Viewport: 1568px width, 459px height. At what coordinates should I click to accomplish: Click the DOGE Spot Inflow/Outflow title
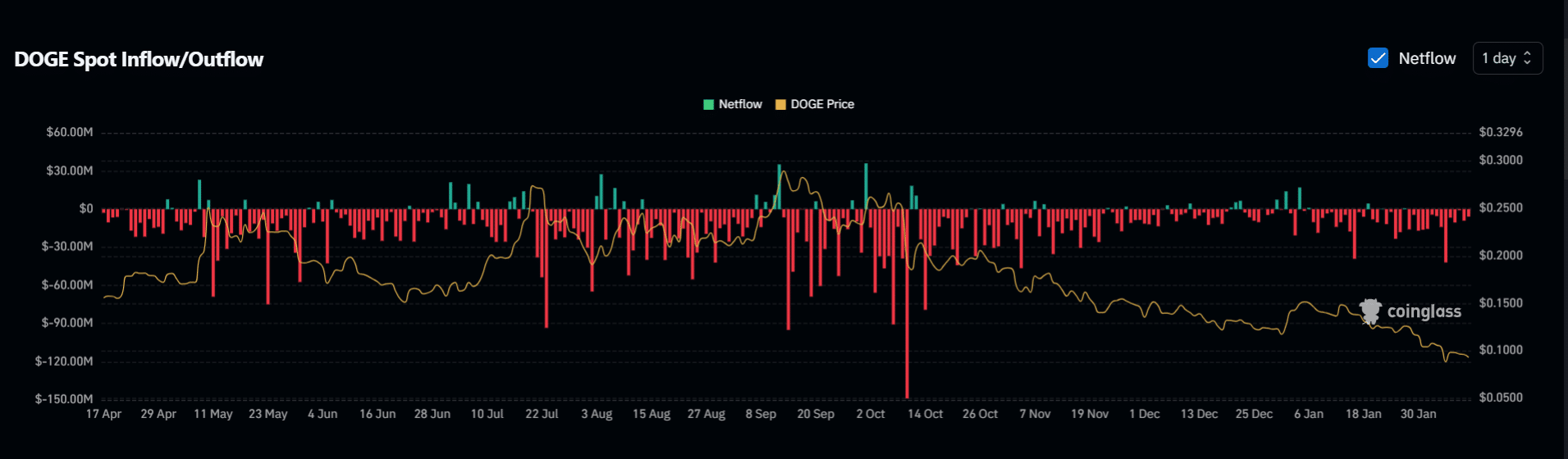coord(139,59)
